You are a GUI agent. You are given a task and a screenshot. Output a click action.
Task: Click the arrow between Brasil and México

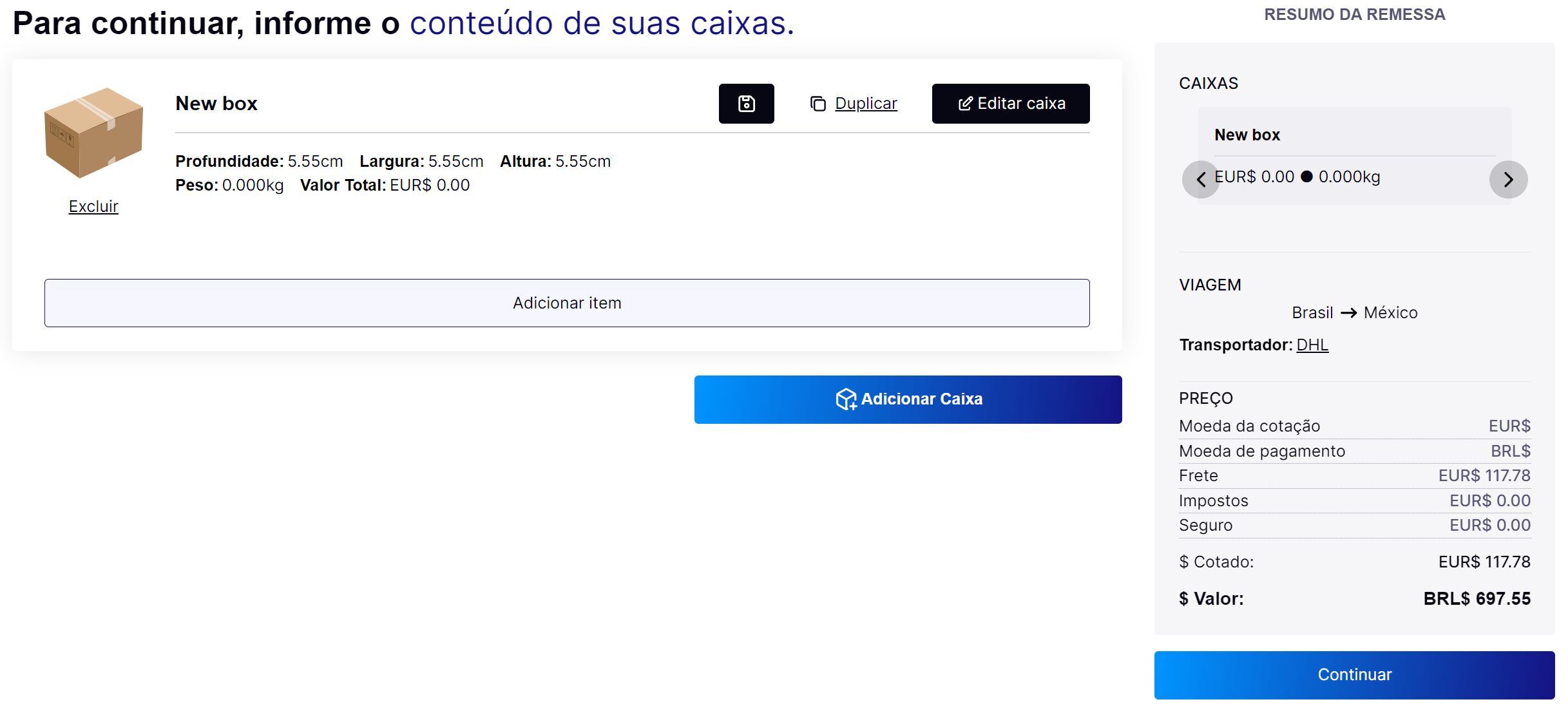[1348, 313]
